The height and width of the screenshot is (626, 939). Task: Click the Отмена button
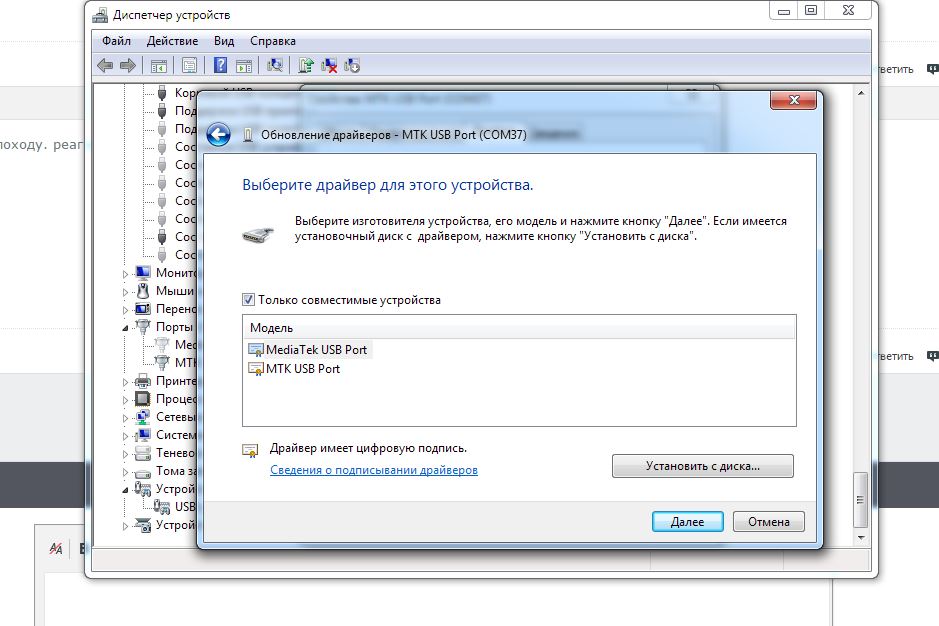pyautogui.click(x=768, y=522)
